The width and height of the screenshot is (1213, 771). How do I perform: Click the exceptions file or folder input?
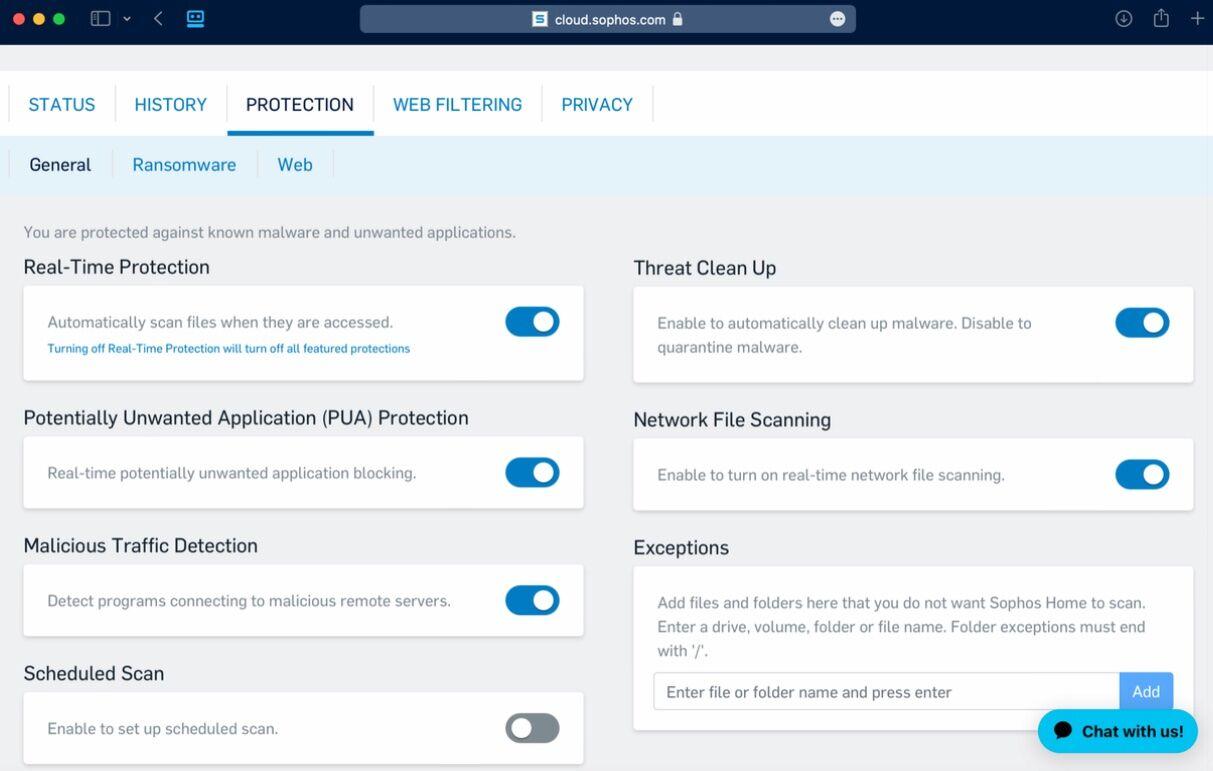tap(887, 692)
